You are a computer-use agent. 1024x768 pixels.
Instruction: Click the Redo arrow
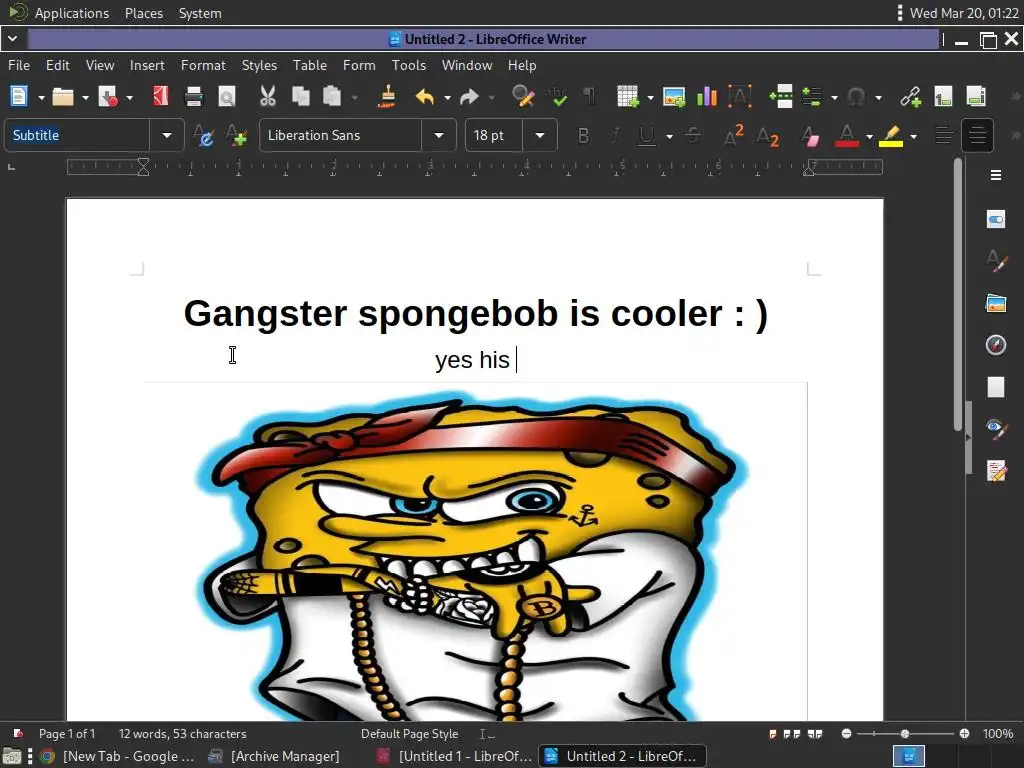pos(469,97)
